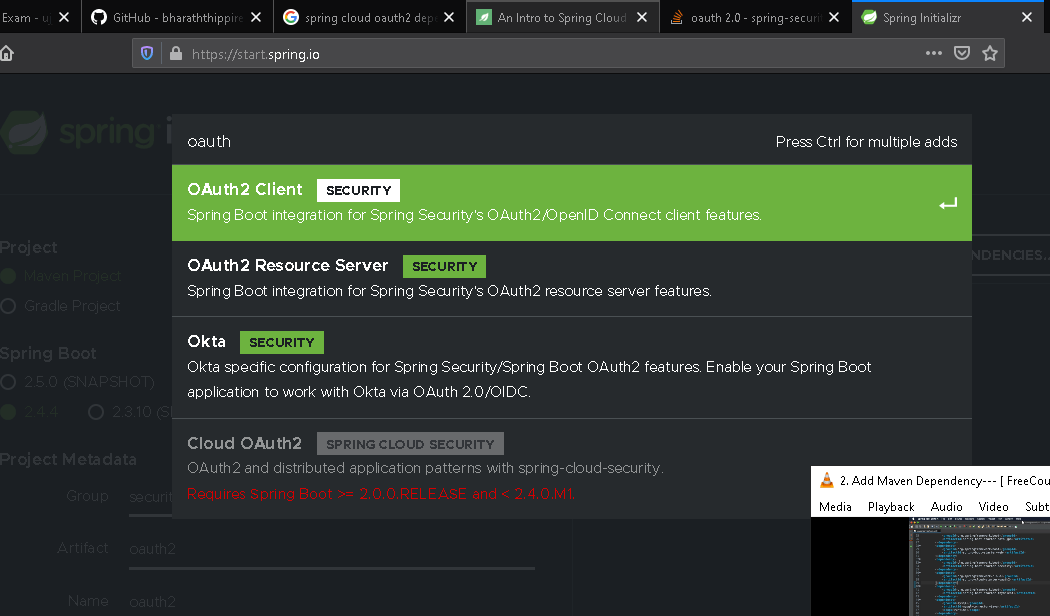1050x616 pixels.
Task: Select the 2.3.10 Spring Boot version
Action: coord(96,412)
